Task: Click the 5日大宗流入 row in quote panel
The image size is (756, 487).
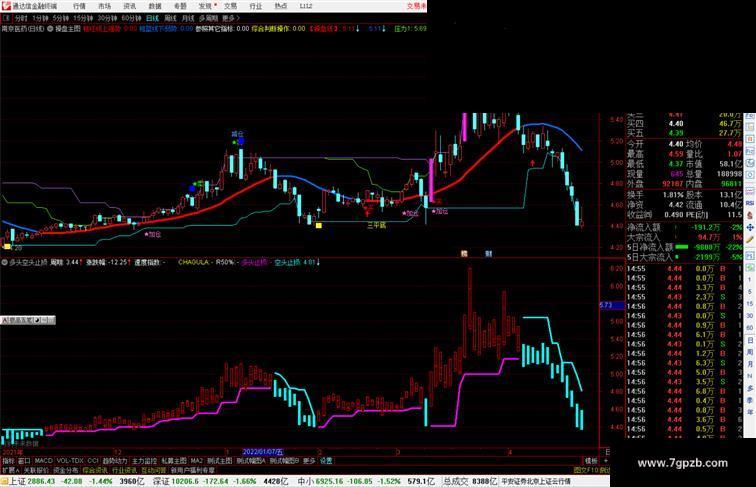Action: pos(685,257)
